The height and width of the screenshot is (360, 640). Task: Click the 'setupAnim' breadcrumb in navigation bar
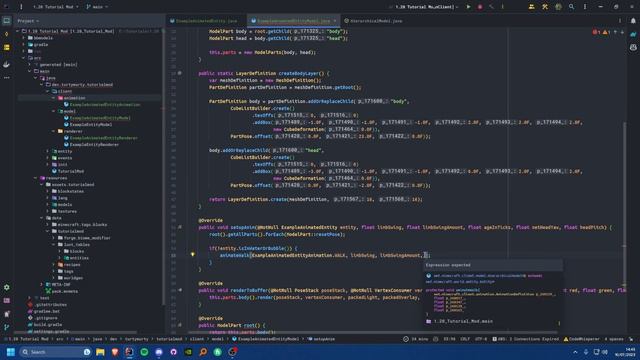coord(324,339)
